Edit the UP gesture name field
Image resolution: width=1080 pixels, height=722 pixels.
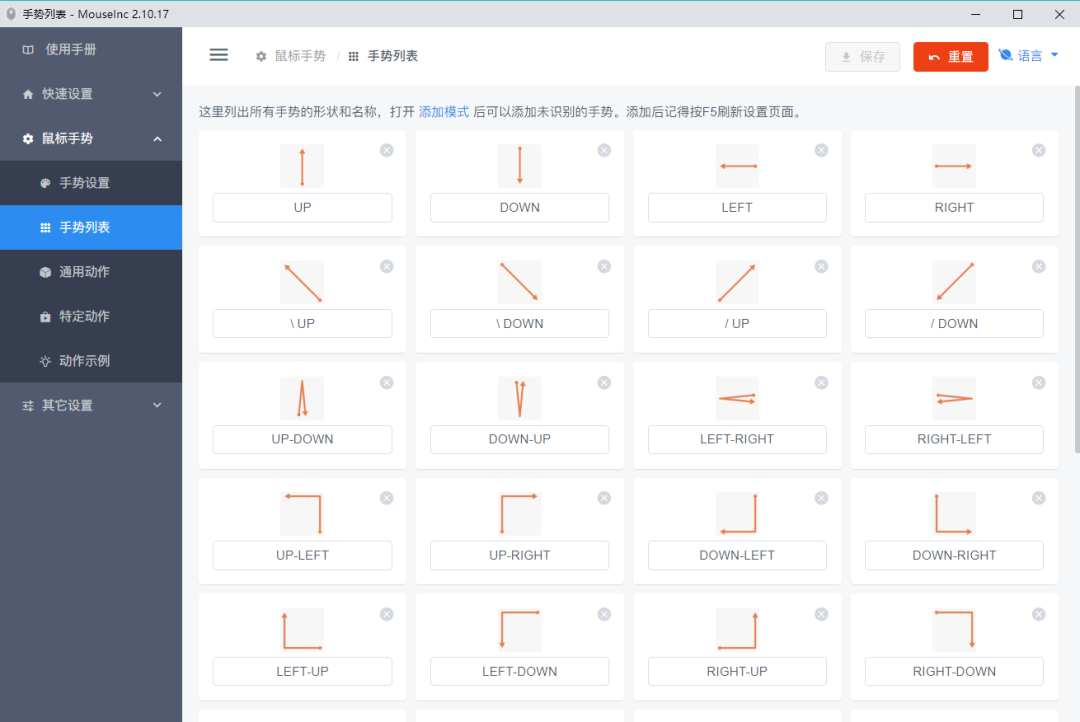pyautogui.click(x=302, y=207)
